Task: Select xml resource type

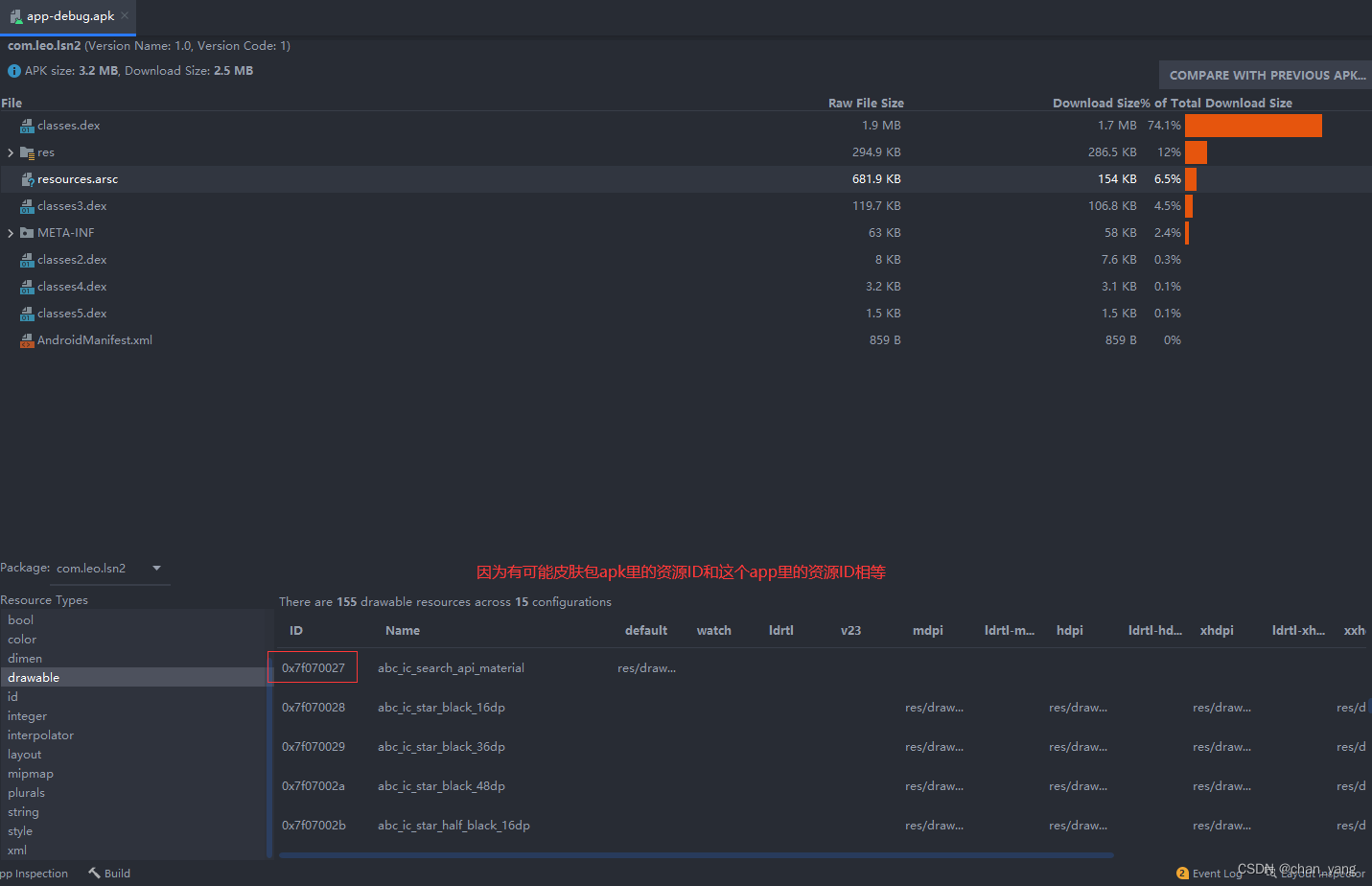Action: [x=134, y=851]
